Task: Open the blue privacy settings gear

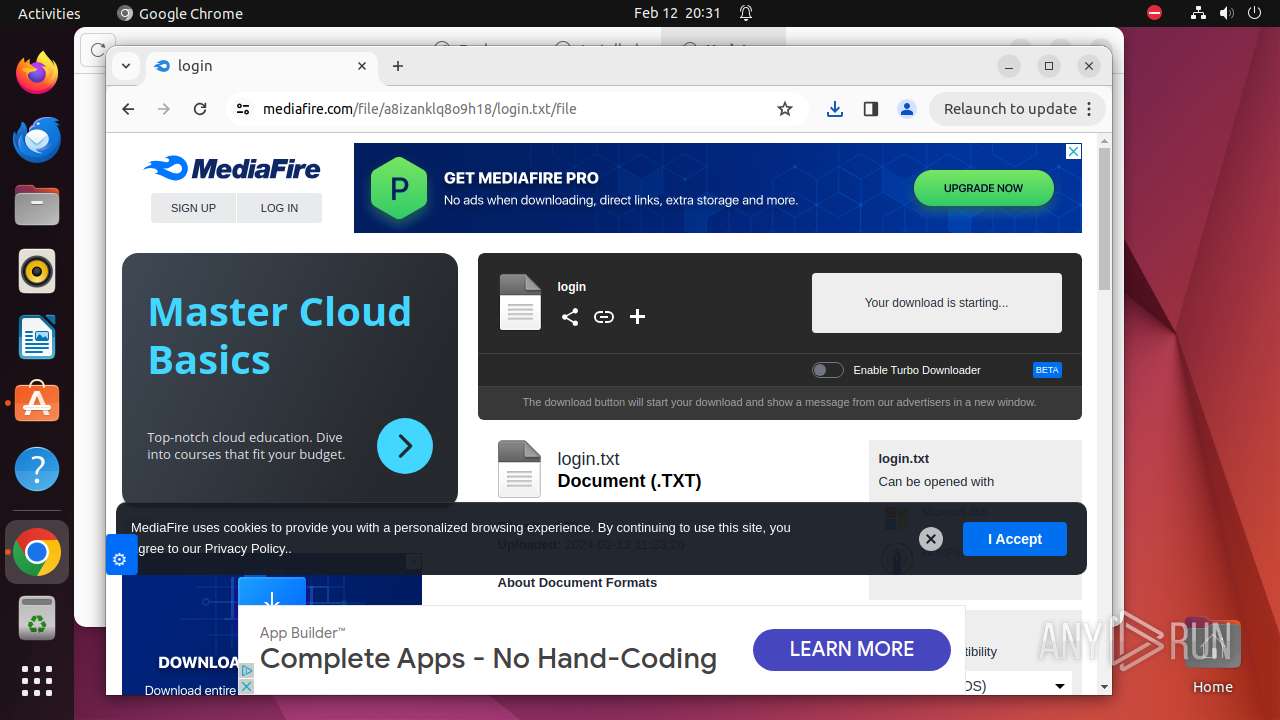Action: 120,559
